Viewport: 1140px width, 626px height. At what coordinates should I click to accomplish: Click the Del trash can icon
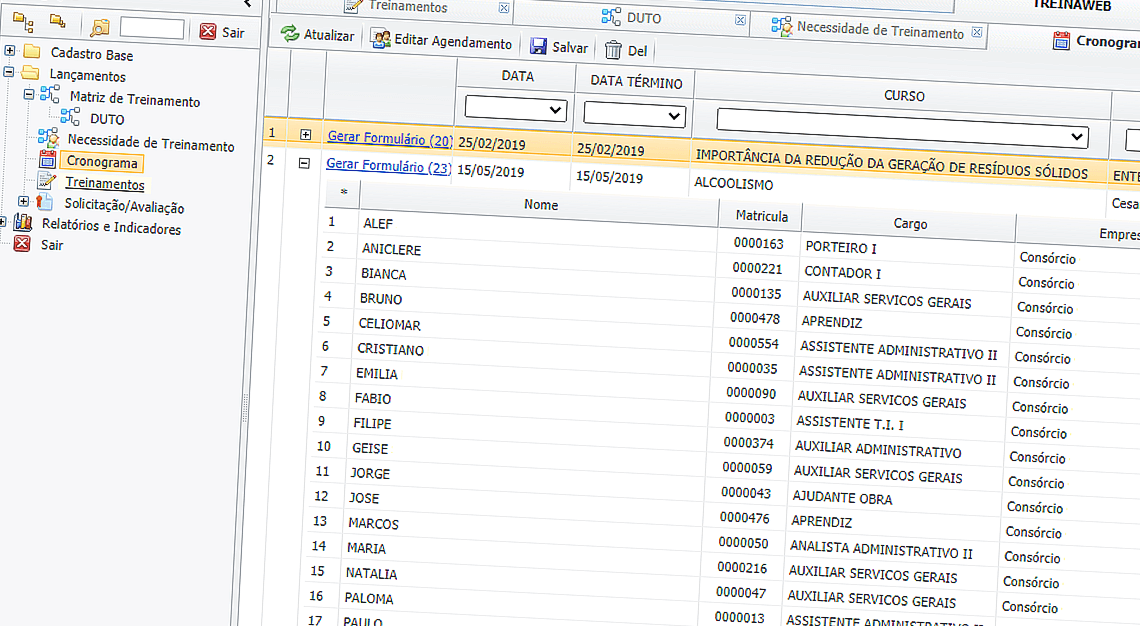point(613,50)
